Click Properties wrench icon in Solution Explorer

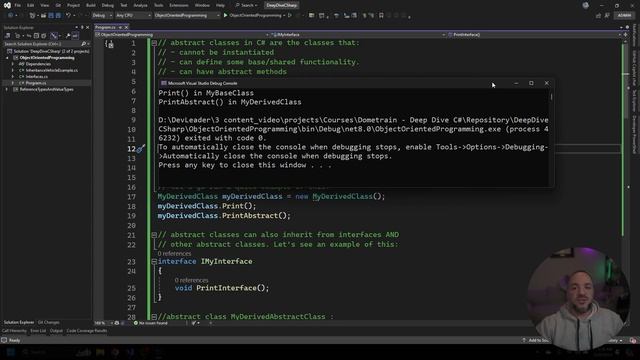coord(68,36)
